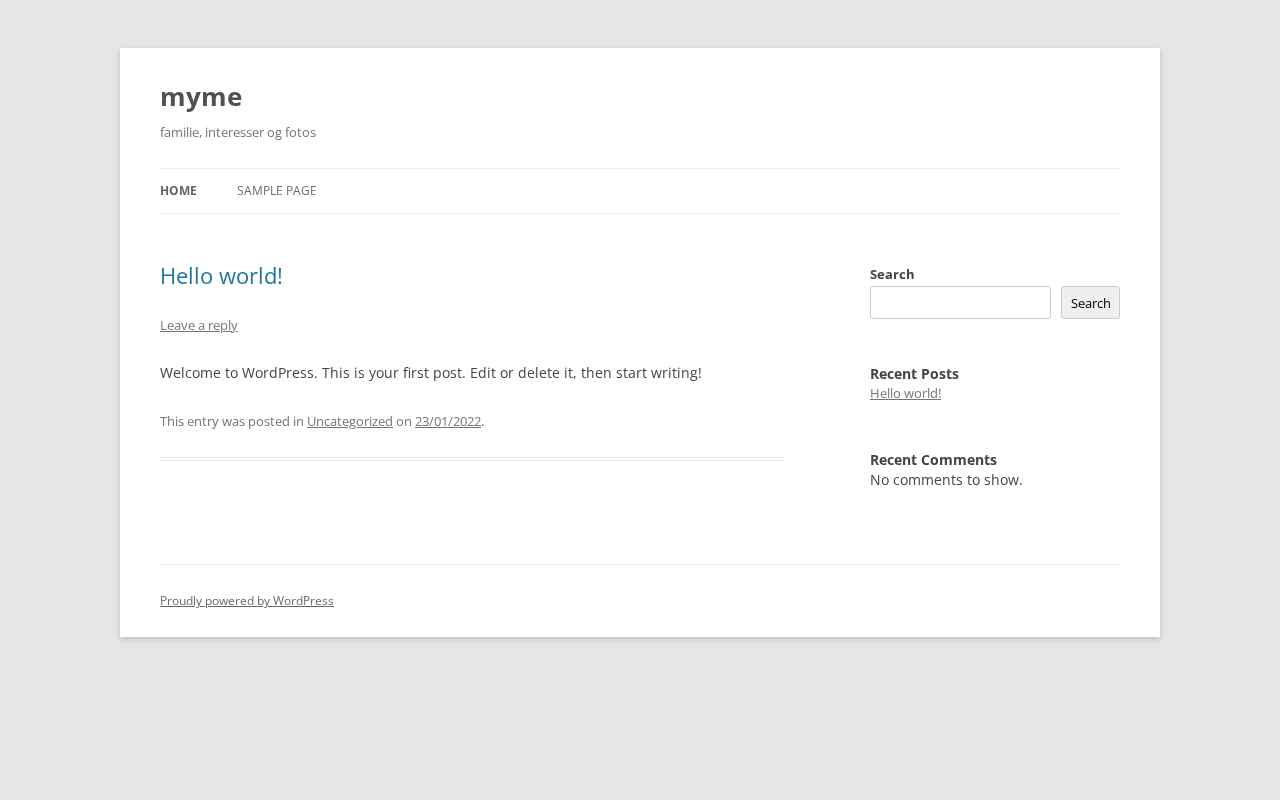This screenshot has width=1280, height=800.
Task: Click the divider line below the post
Action: 472,459
